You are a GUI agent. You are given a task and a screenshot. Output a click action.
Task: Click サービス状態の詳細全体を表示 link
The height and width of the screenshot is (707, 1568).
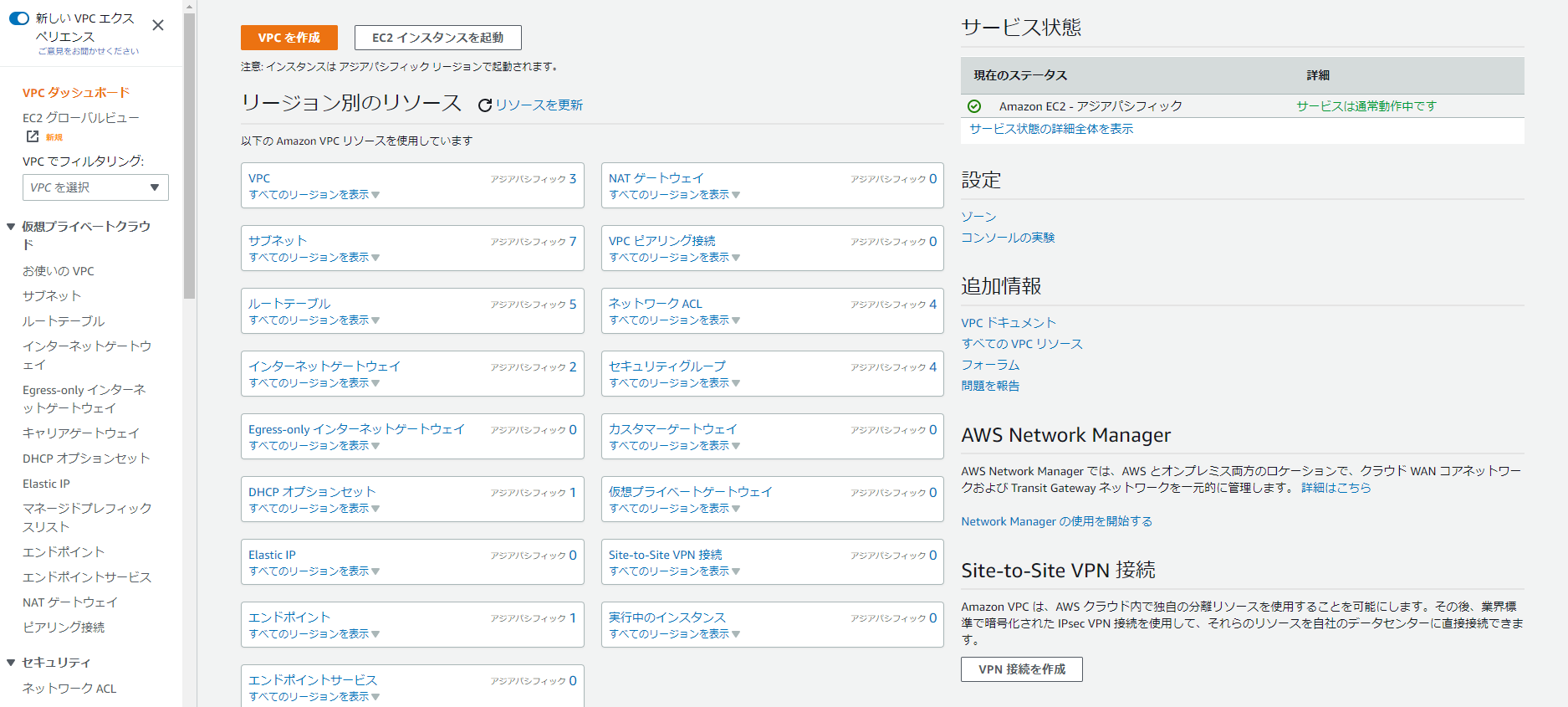pyautogui.click(x=1051, y=129)
